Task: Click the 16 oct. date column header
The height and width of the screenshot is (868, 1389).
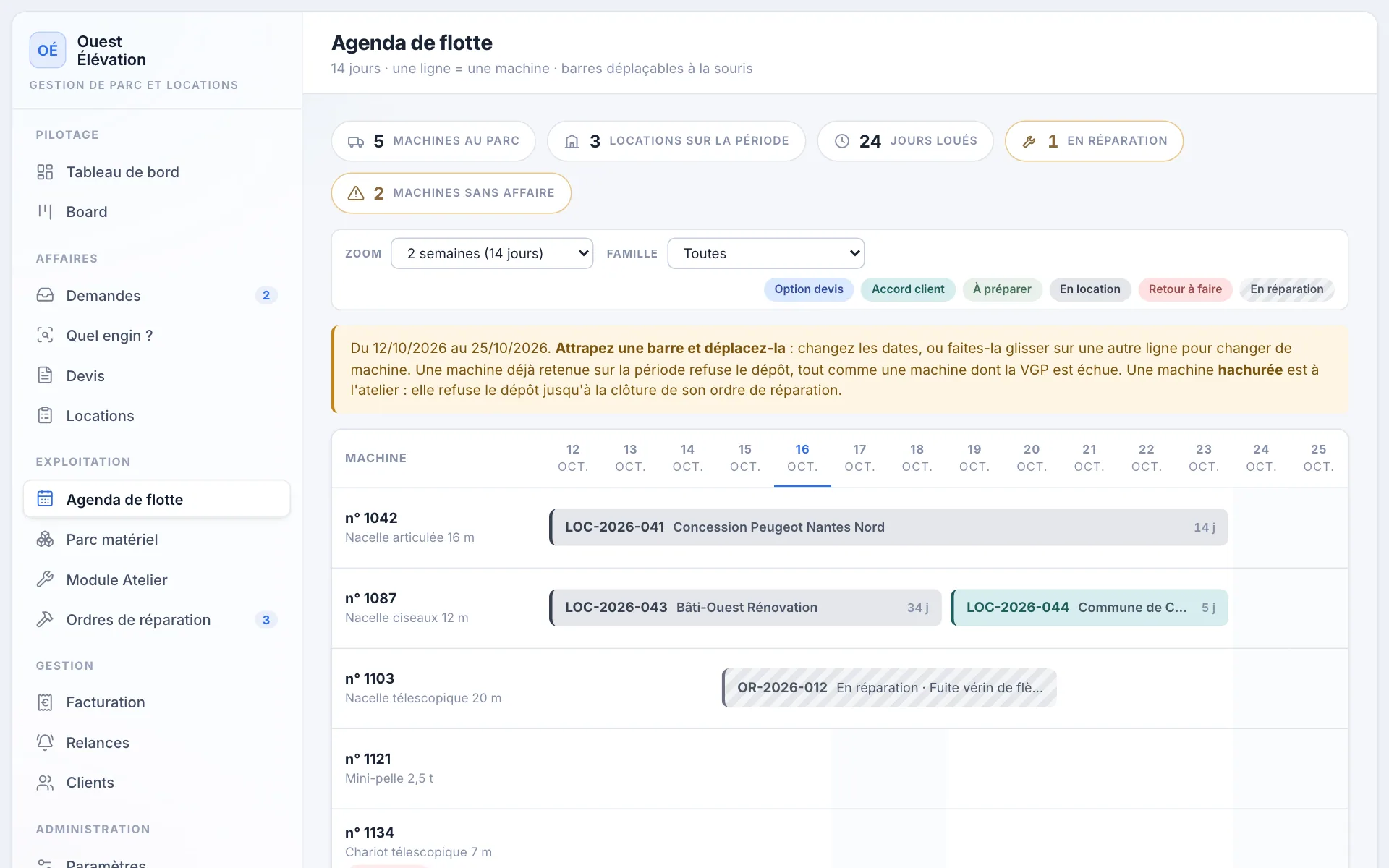Action: [x=802, y=458]
